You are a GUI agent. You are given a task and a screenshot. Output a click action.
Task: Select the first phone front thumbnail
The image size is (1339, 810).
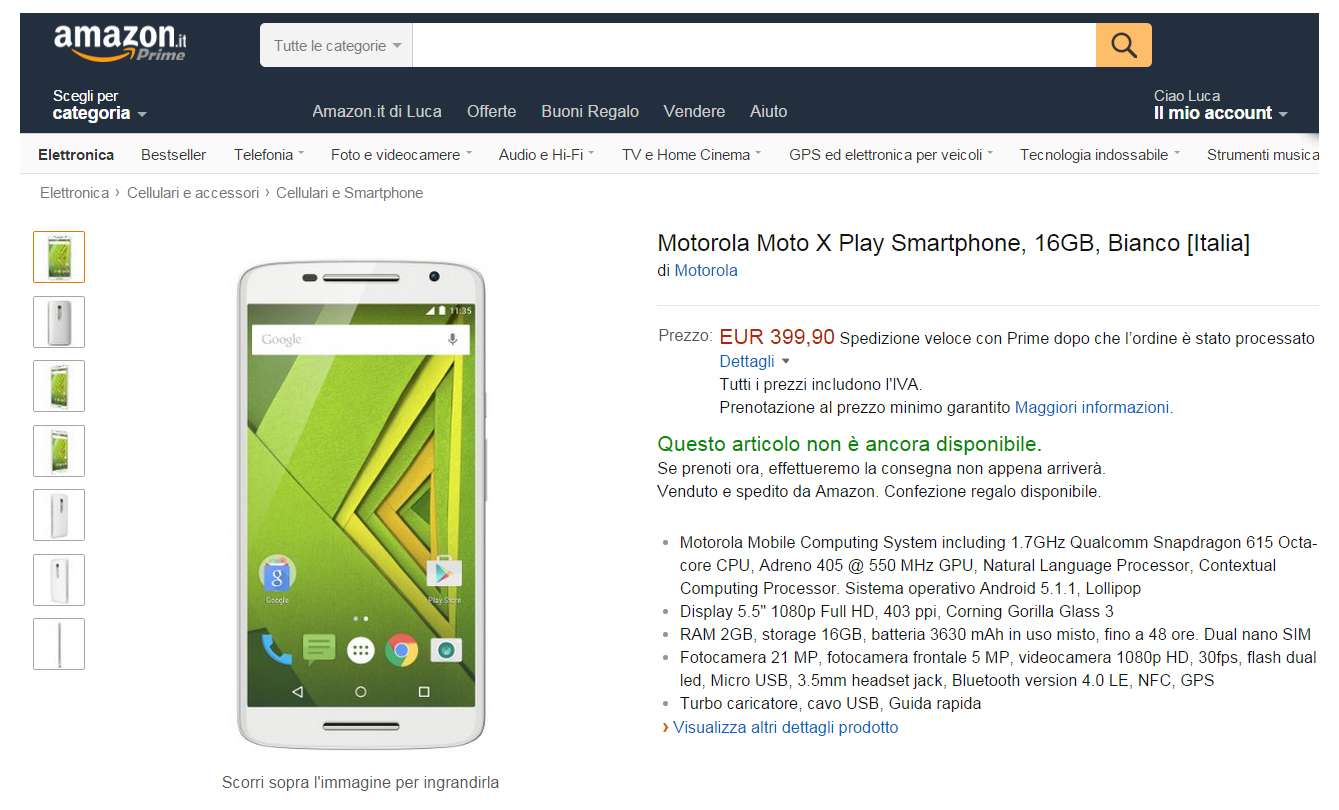[59, 257]
